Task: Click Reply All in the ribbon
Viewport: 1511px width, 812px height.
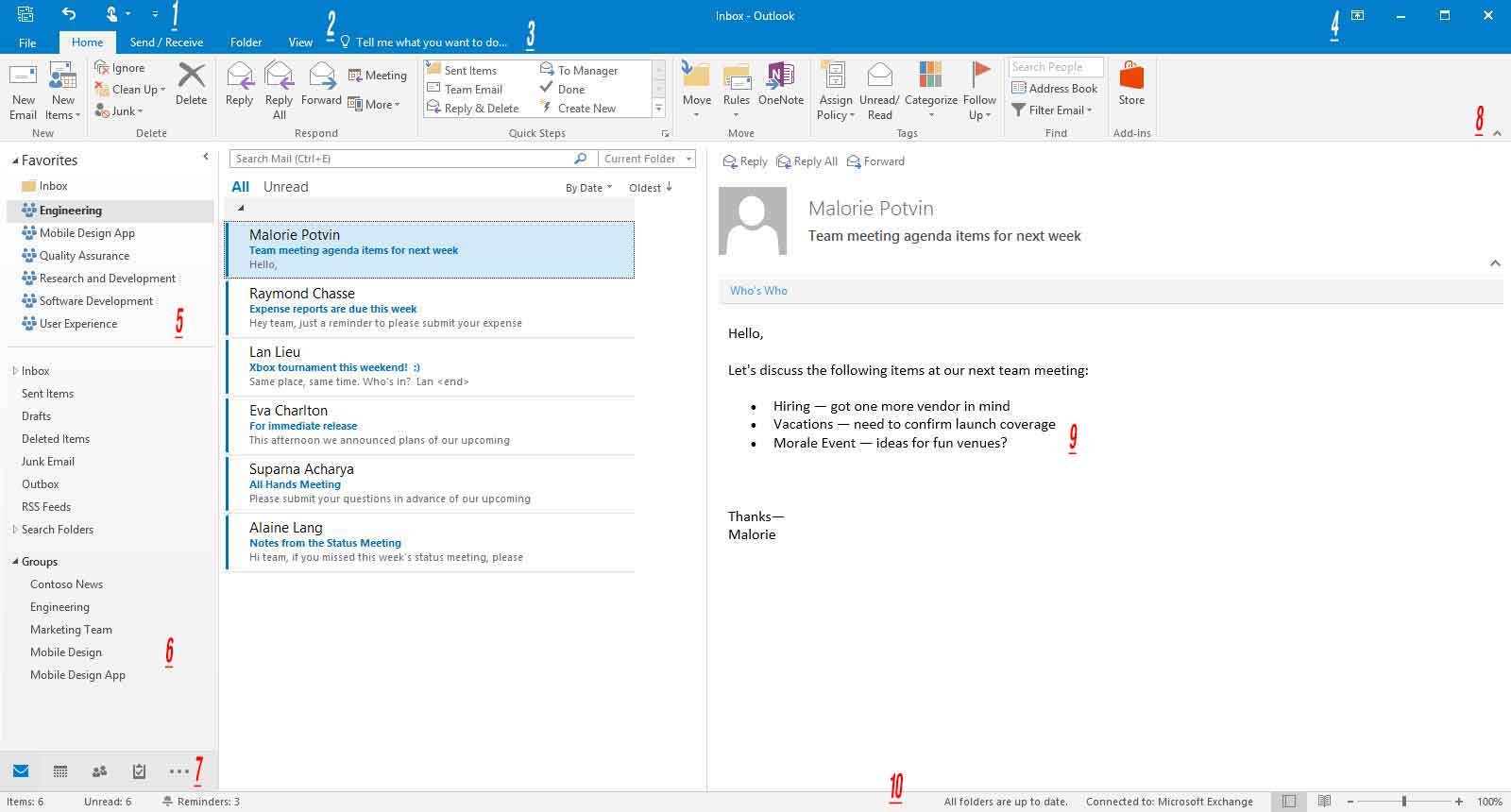Action: [x=279, y=91]
